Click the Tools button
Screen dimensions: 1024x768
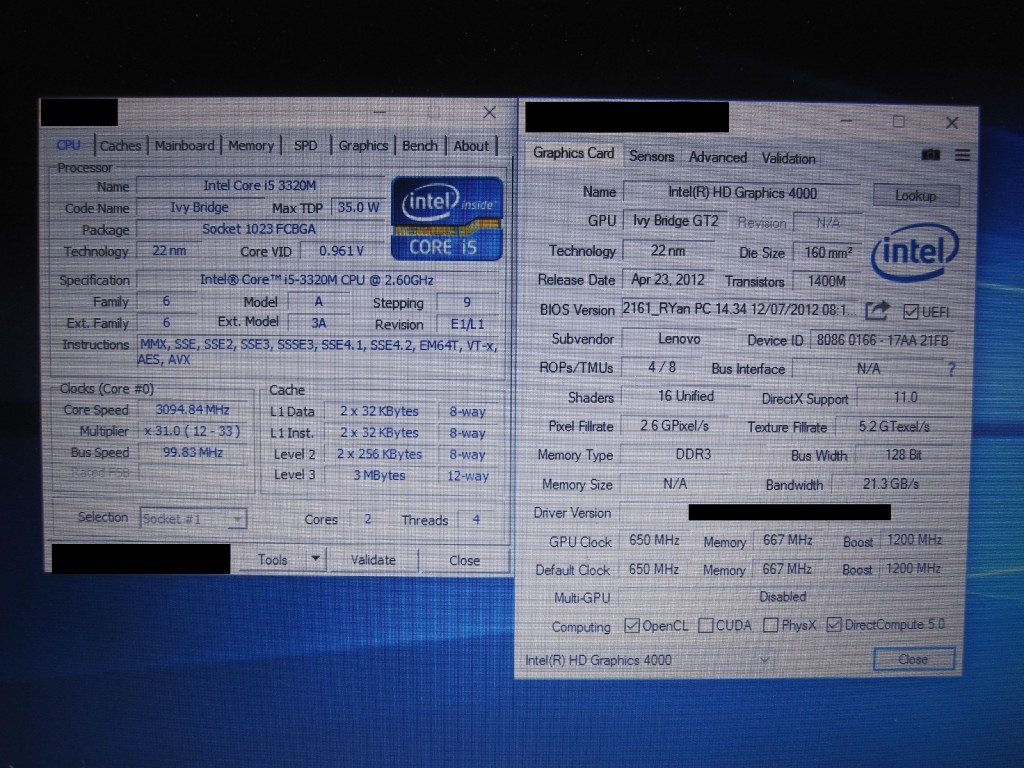click(272, 560)
